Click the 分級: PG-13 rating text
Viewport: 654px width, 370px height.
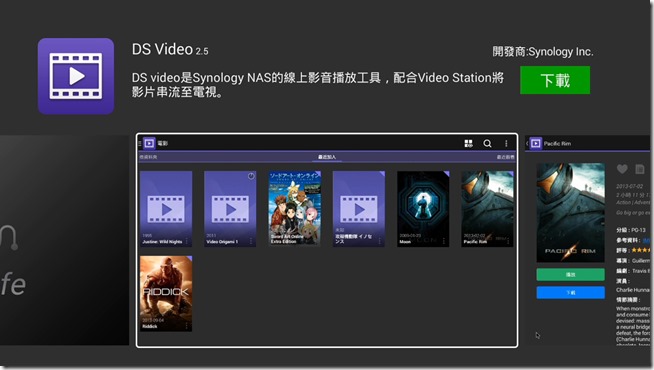pos(631,230)
